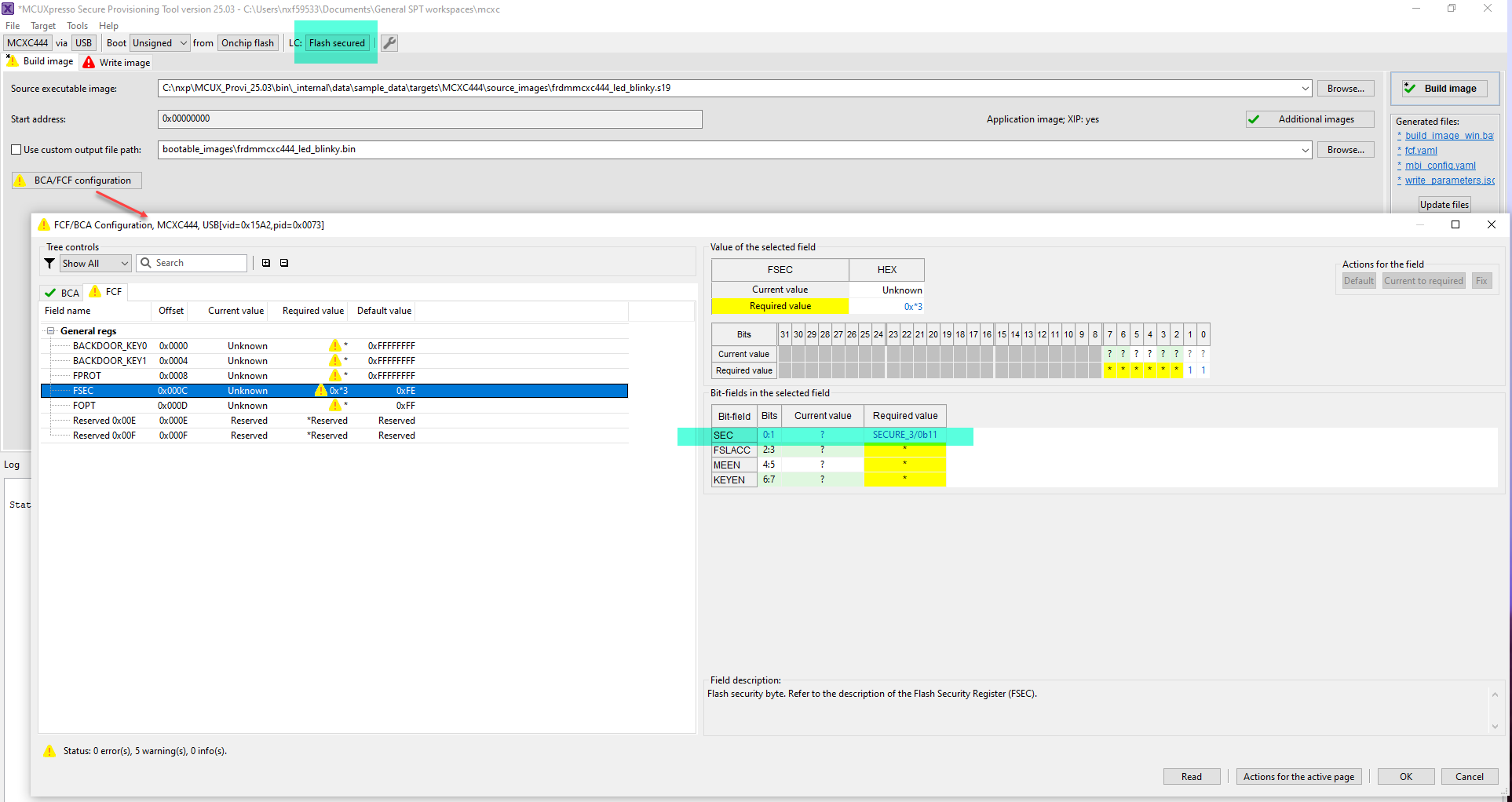The width and height of the screenshot is (1512, 802).
Task: Cancel the FCF/BCA Configuration dialog
Action: [1470, 776]
